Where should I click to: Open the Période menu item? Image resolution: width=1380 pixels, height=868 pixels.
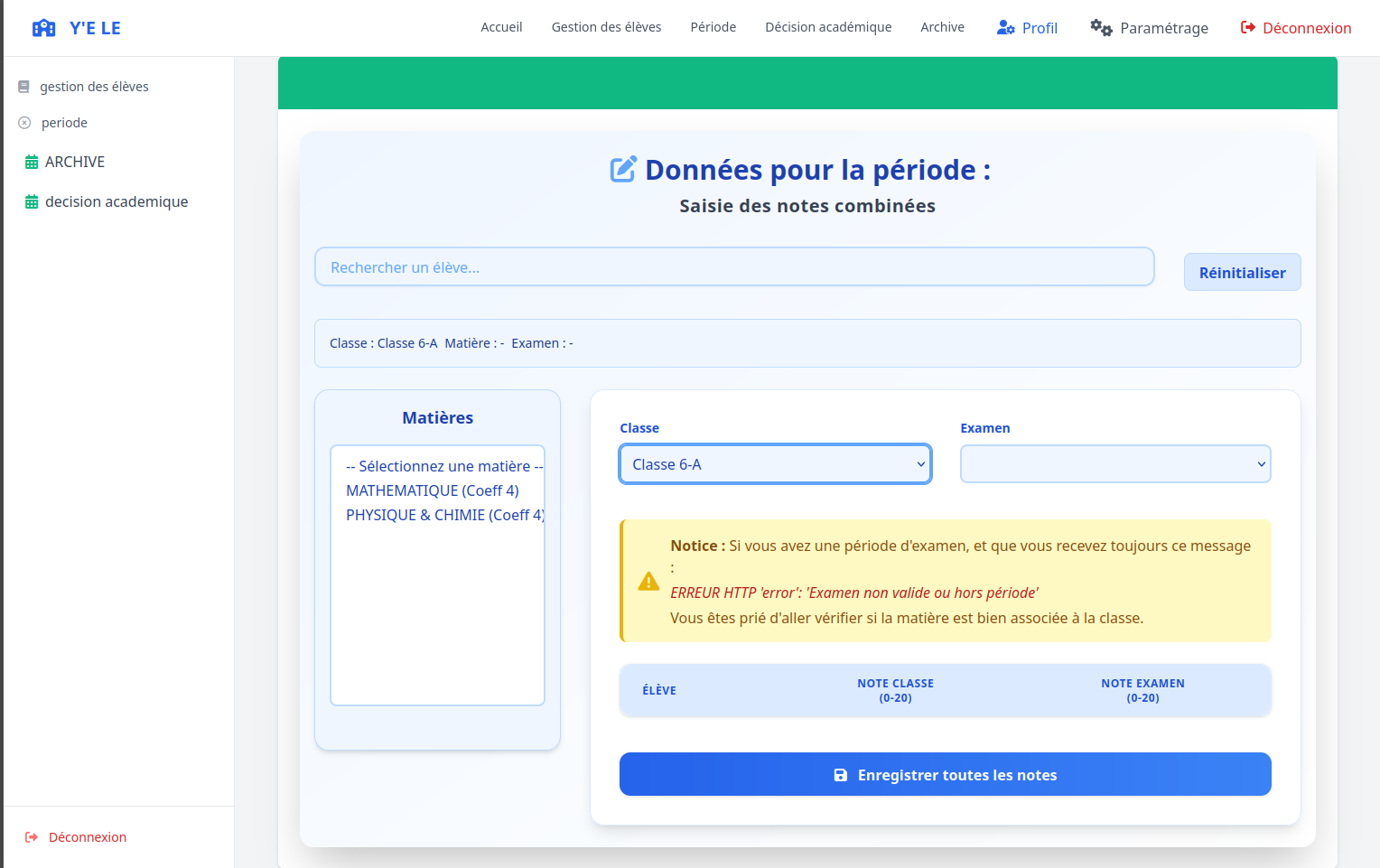[713, 27]
